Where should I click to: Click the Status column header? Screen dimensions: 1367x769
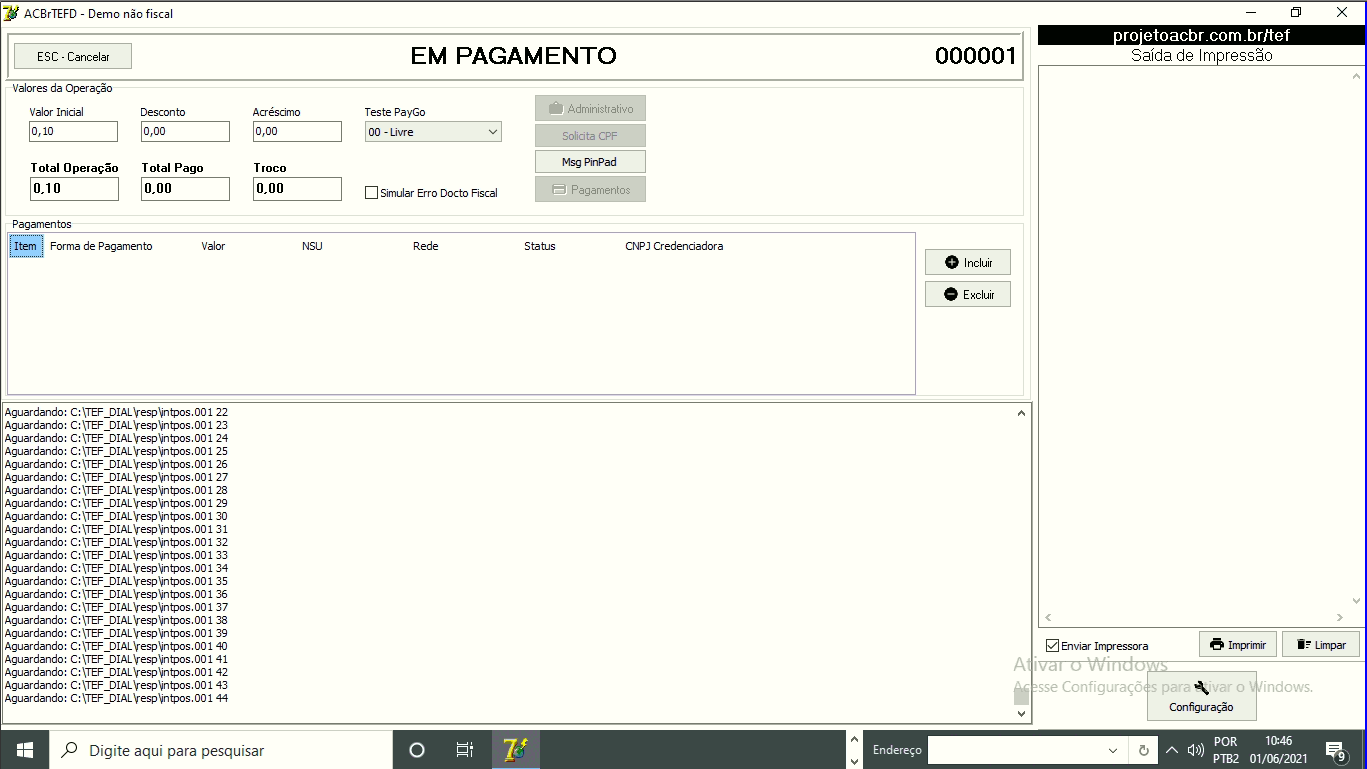[540, 246]
